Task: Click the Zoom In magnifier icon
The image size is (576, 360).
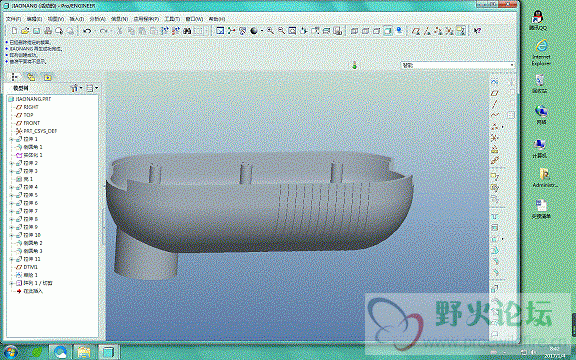Action: pyautogui.click(x=270, y=31)
